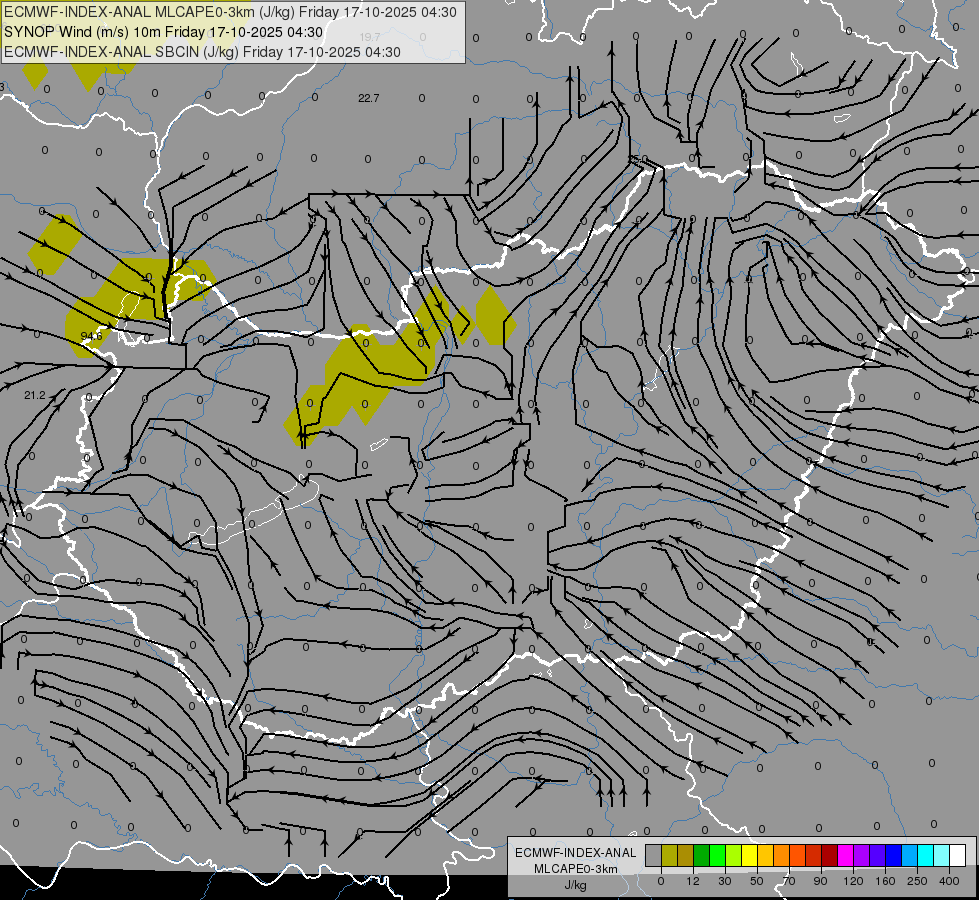Select the dark red legend swatch

tap(829, 855)
